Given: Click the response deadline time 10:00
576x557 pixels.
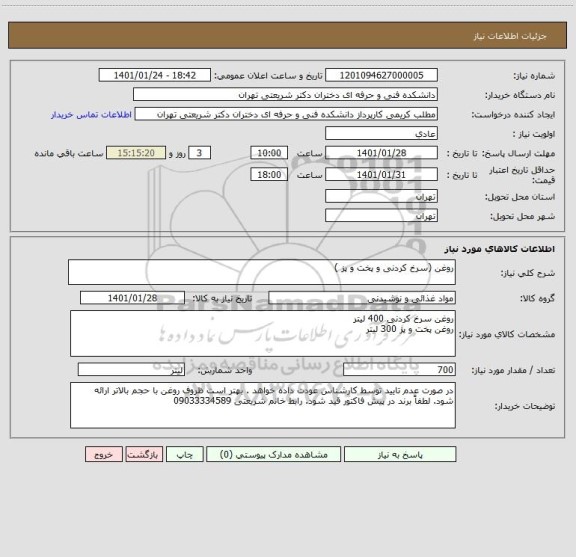Looking at the screenshot, I should 269,153.
